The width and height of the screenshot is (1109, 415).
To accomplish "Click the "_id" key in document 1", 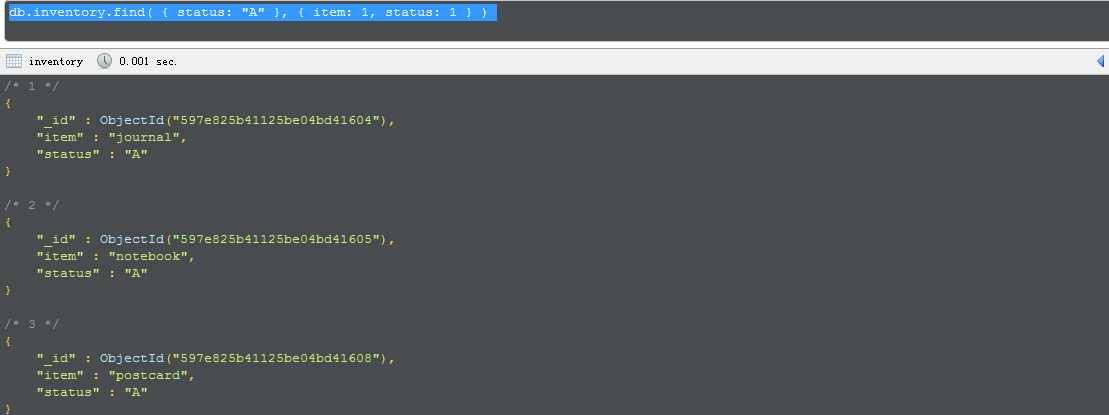I will [56, 120].
